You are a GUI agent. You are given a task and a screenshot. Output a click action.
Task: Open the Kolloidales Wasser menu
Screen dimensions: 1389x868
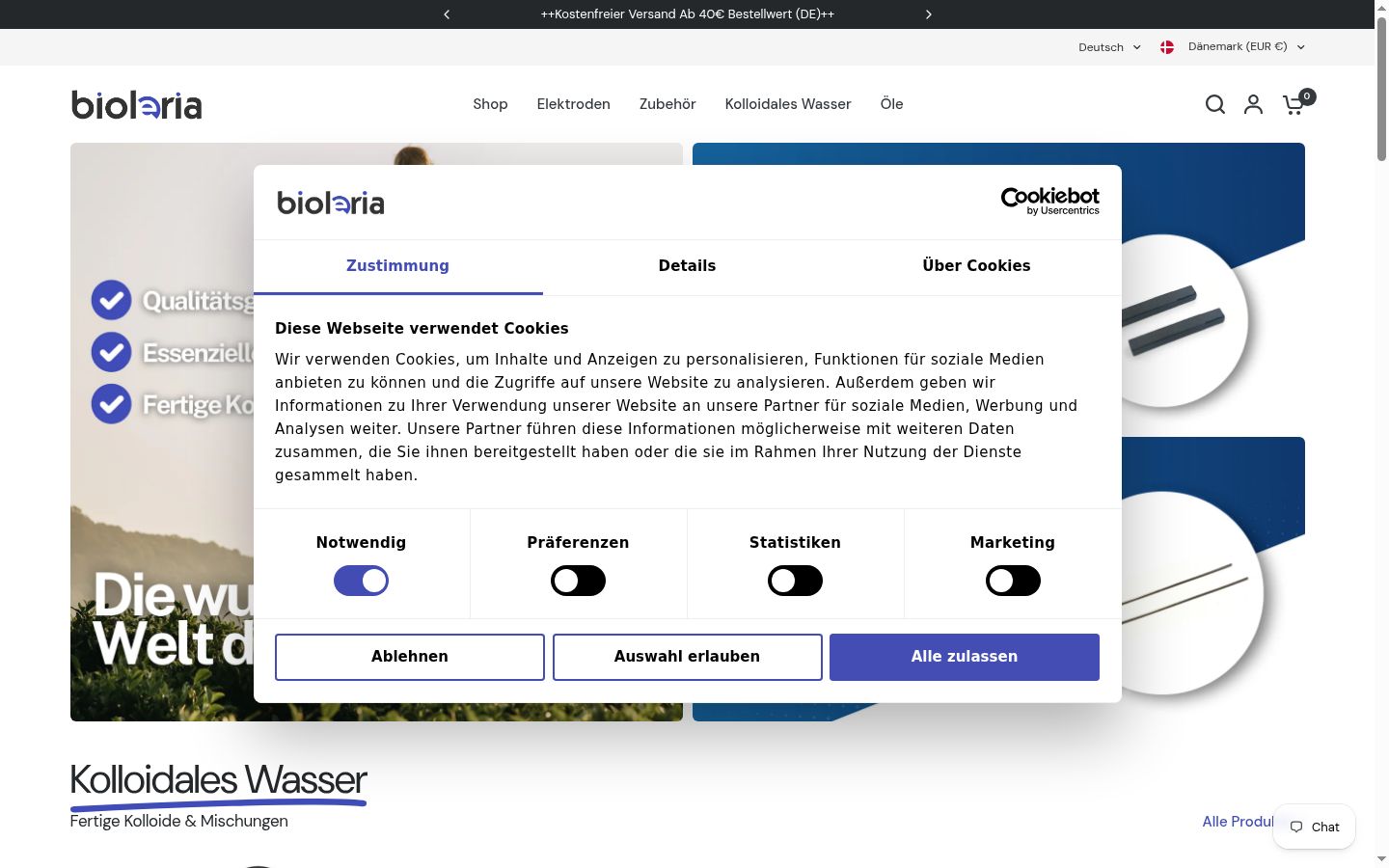click(x=788, y=104)
